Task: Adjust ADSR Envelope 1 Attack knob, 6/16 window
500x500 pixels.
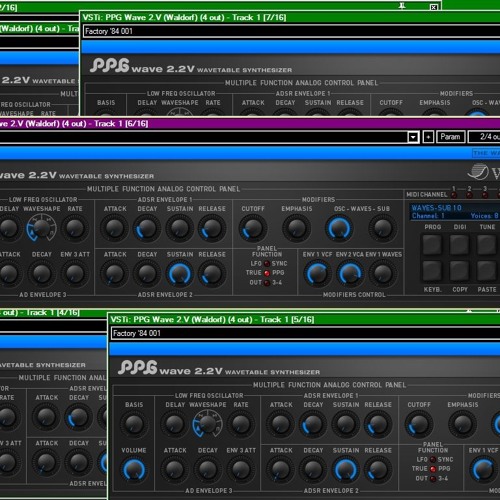Action: [x=114, y=228]
